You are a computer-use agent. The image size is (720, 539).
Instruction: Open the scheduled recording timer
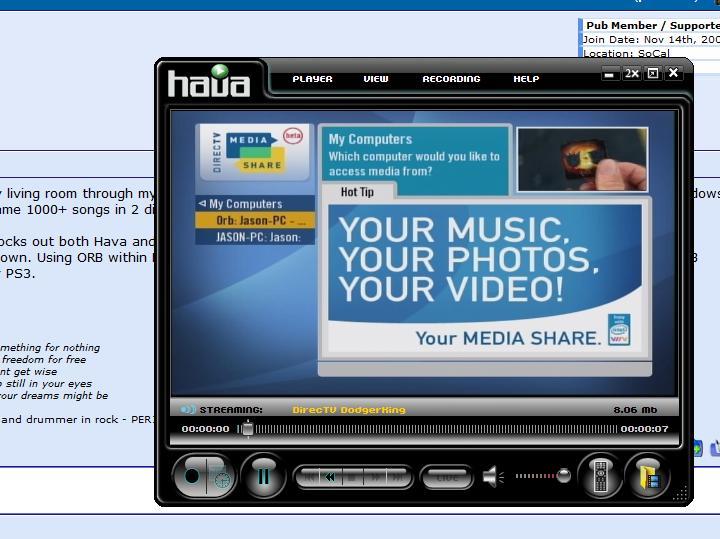click(222, 479)
